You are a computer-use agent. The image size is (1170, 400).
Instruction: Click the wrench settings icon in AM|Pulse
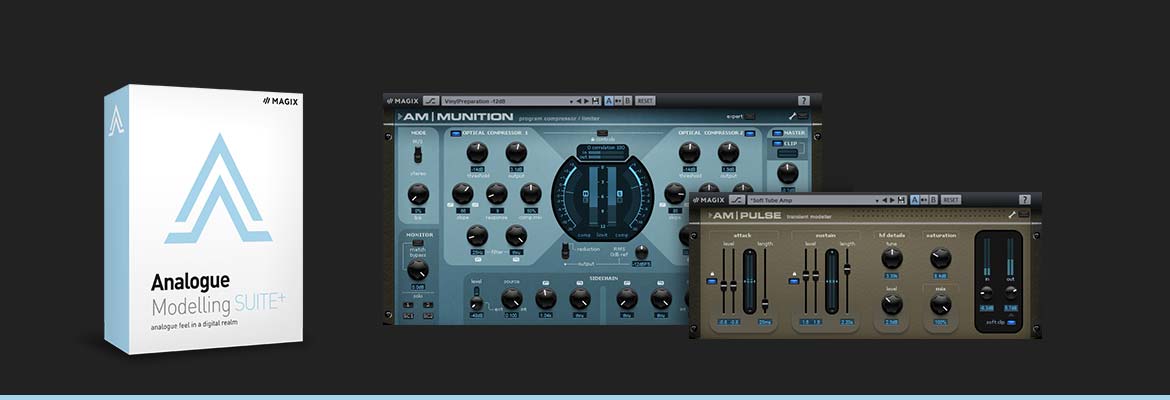tap(1012, 215)
